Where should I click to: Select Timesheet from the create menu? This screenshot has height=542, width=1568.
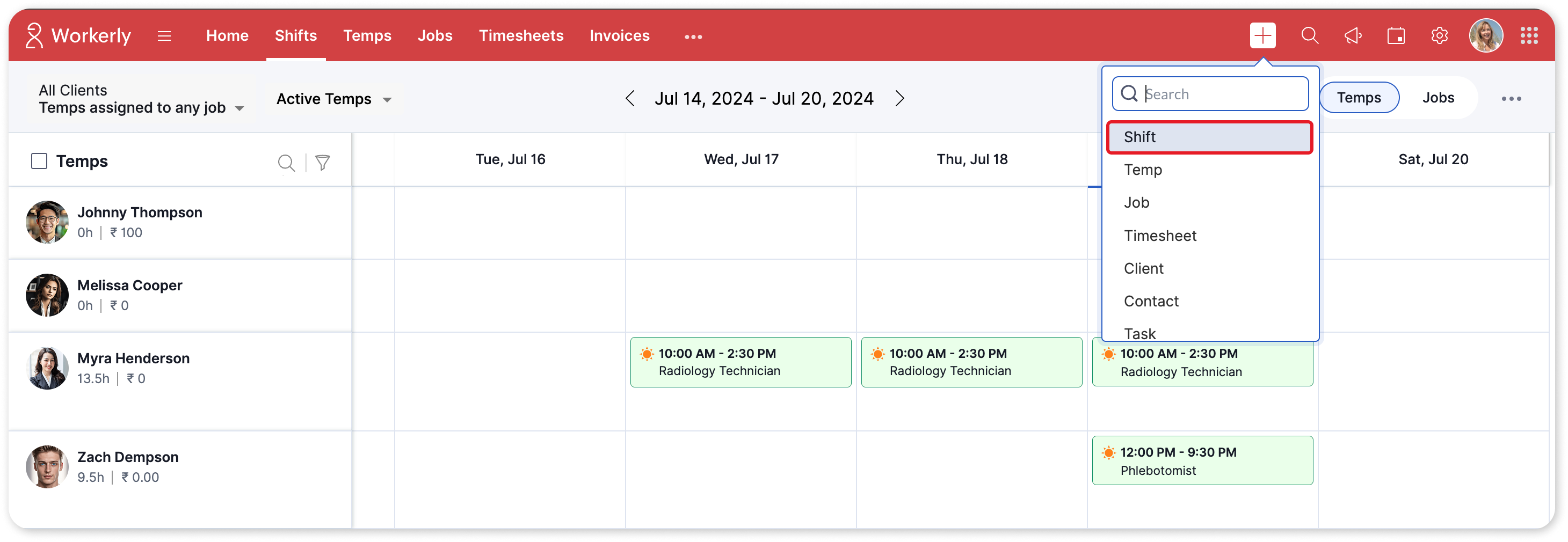click(1209, 236)
